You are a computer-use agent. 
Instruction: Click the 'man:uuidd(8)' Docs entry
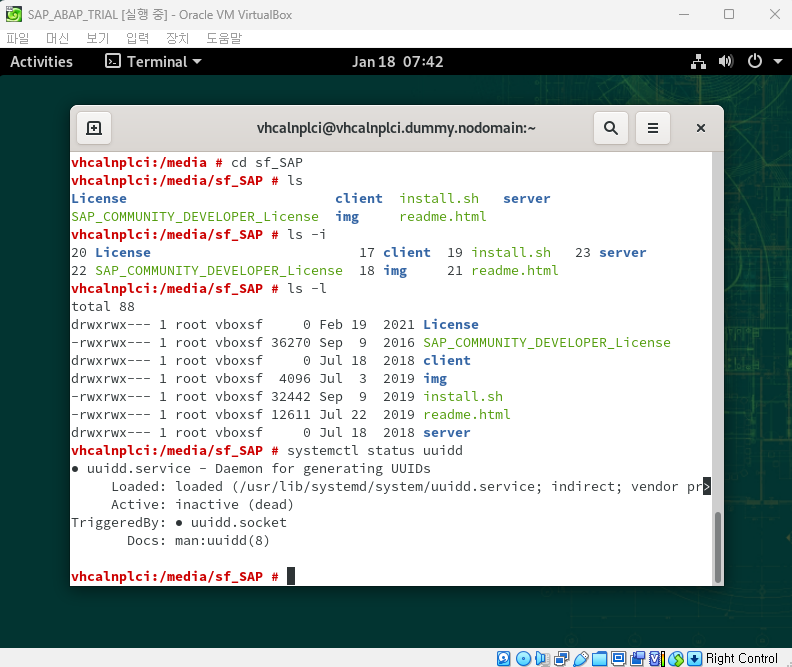pos(222,541)
